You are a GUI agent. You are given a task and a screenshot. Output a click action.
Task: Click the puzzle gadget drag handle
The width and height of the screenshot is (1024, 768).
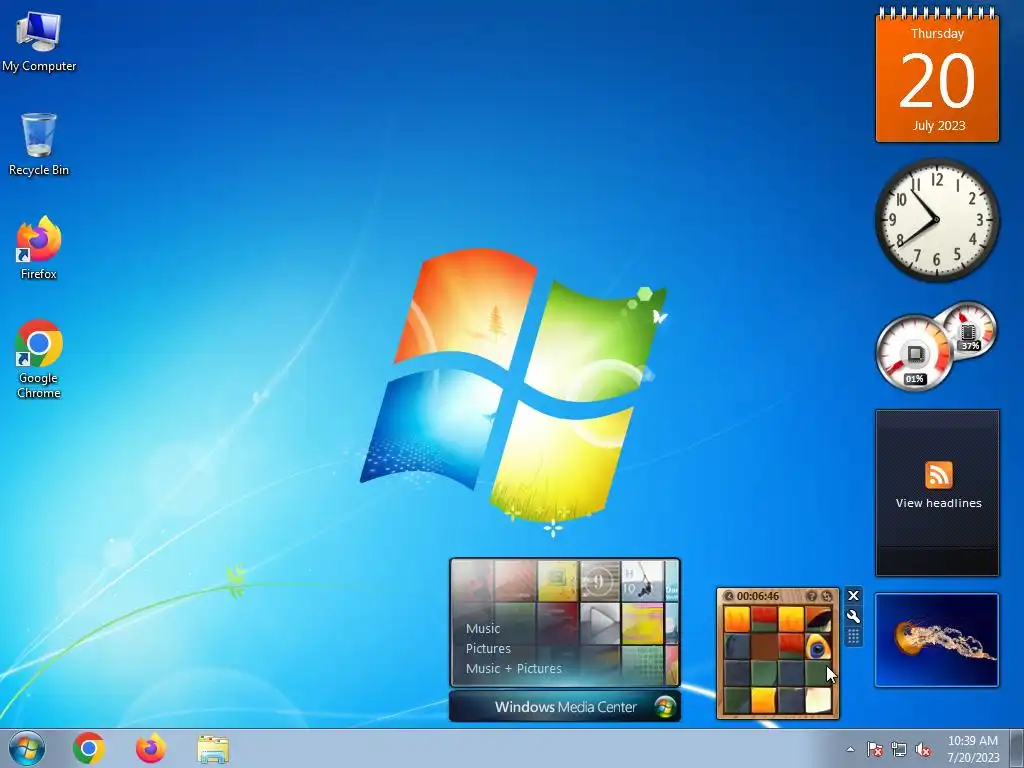point(853,637)
